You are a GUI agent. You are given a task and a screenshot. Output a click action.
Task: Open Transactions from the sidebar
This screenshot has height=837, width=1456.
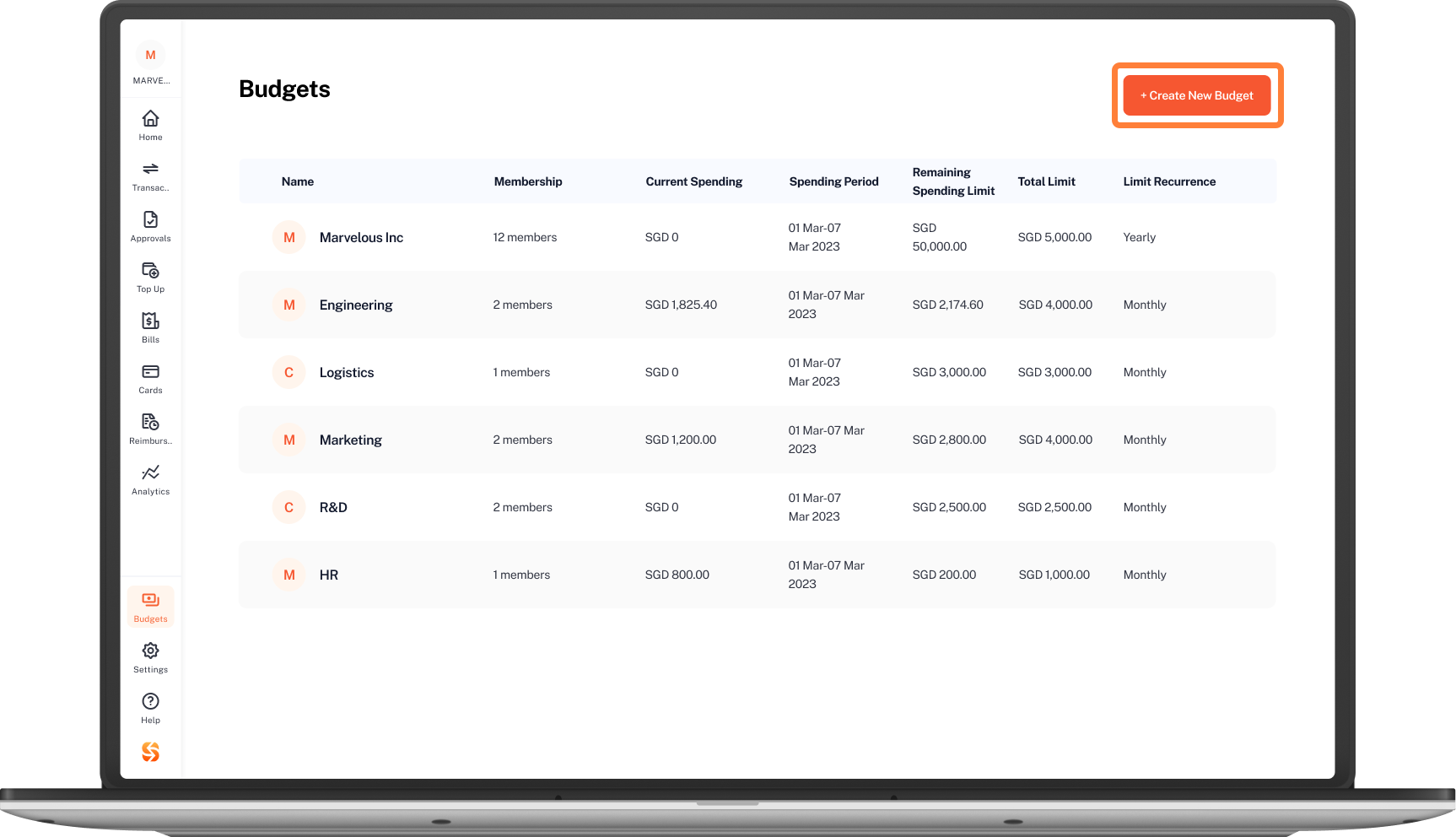(150, 175)
